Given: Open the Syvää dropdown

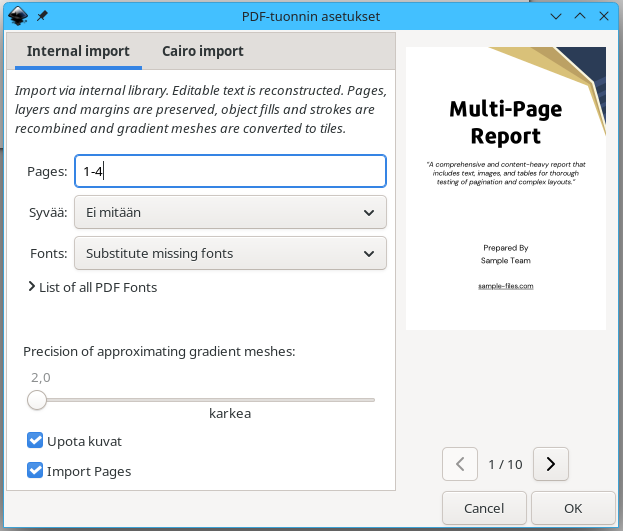Looking at the screenshot, I should 229,212.
